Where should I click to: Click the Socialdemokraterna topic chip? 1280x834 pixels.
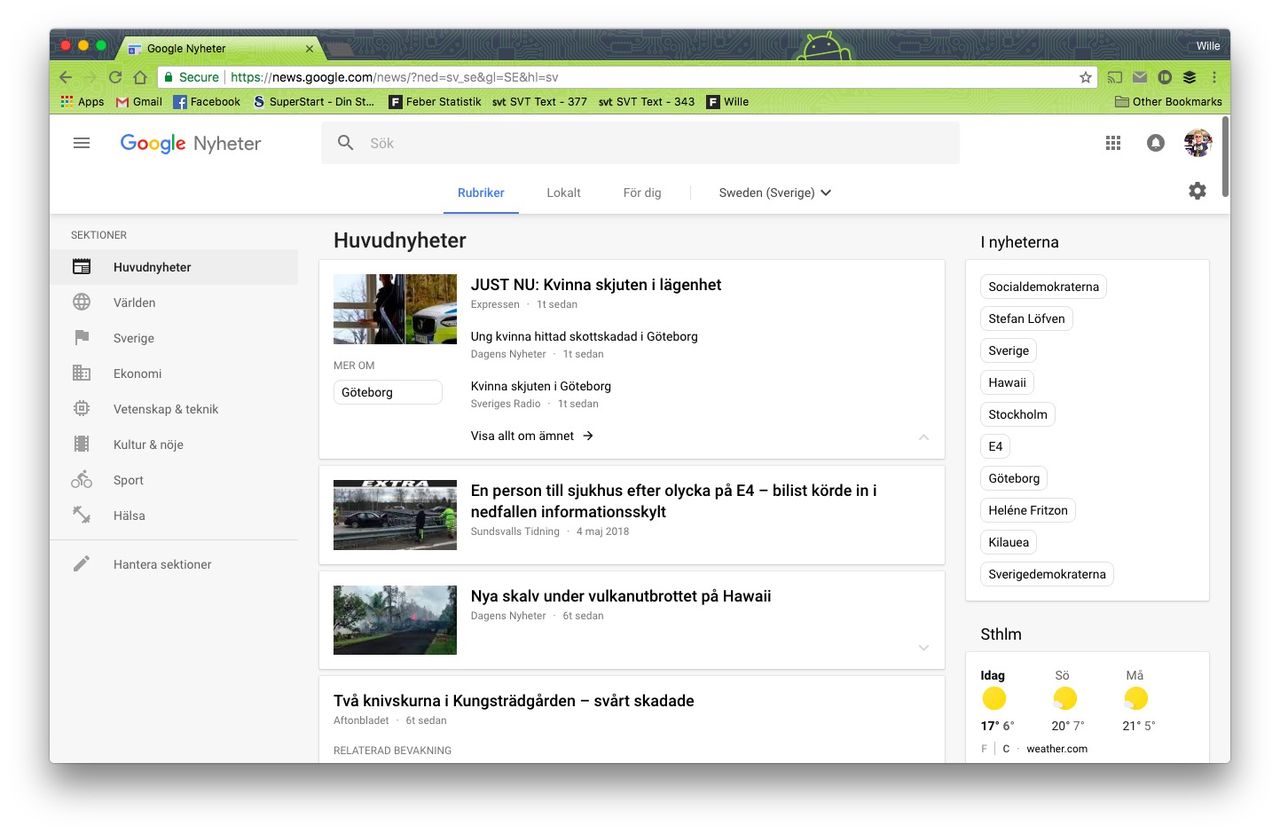[x=1043, y=286]
